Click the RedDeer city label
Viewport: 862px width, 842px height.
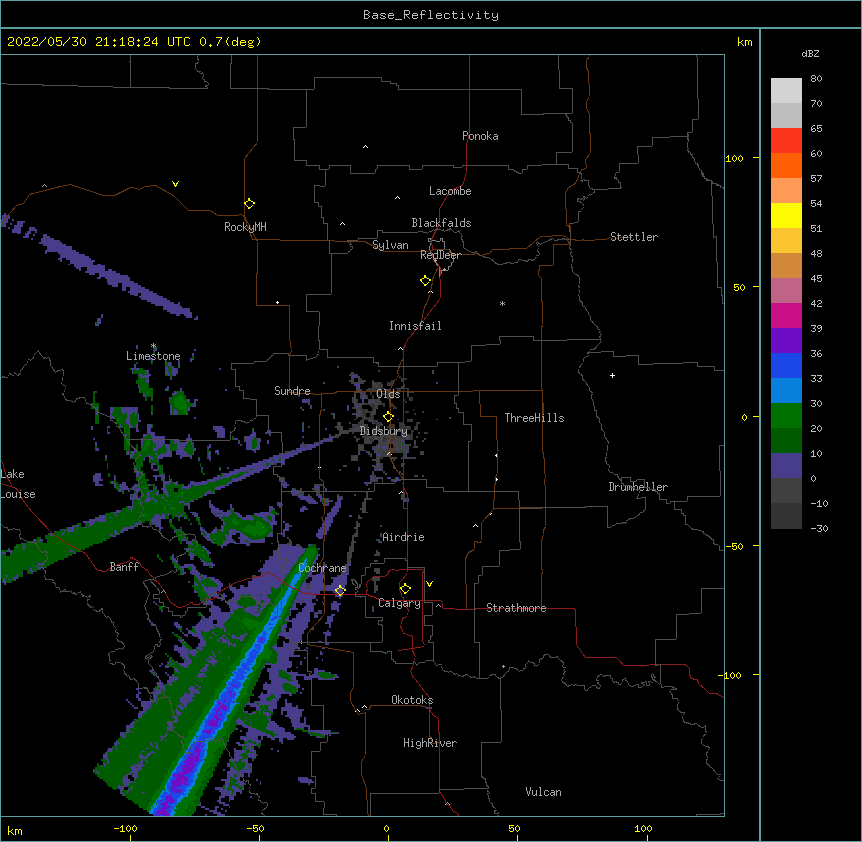tap(440, 255)
